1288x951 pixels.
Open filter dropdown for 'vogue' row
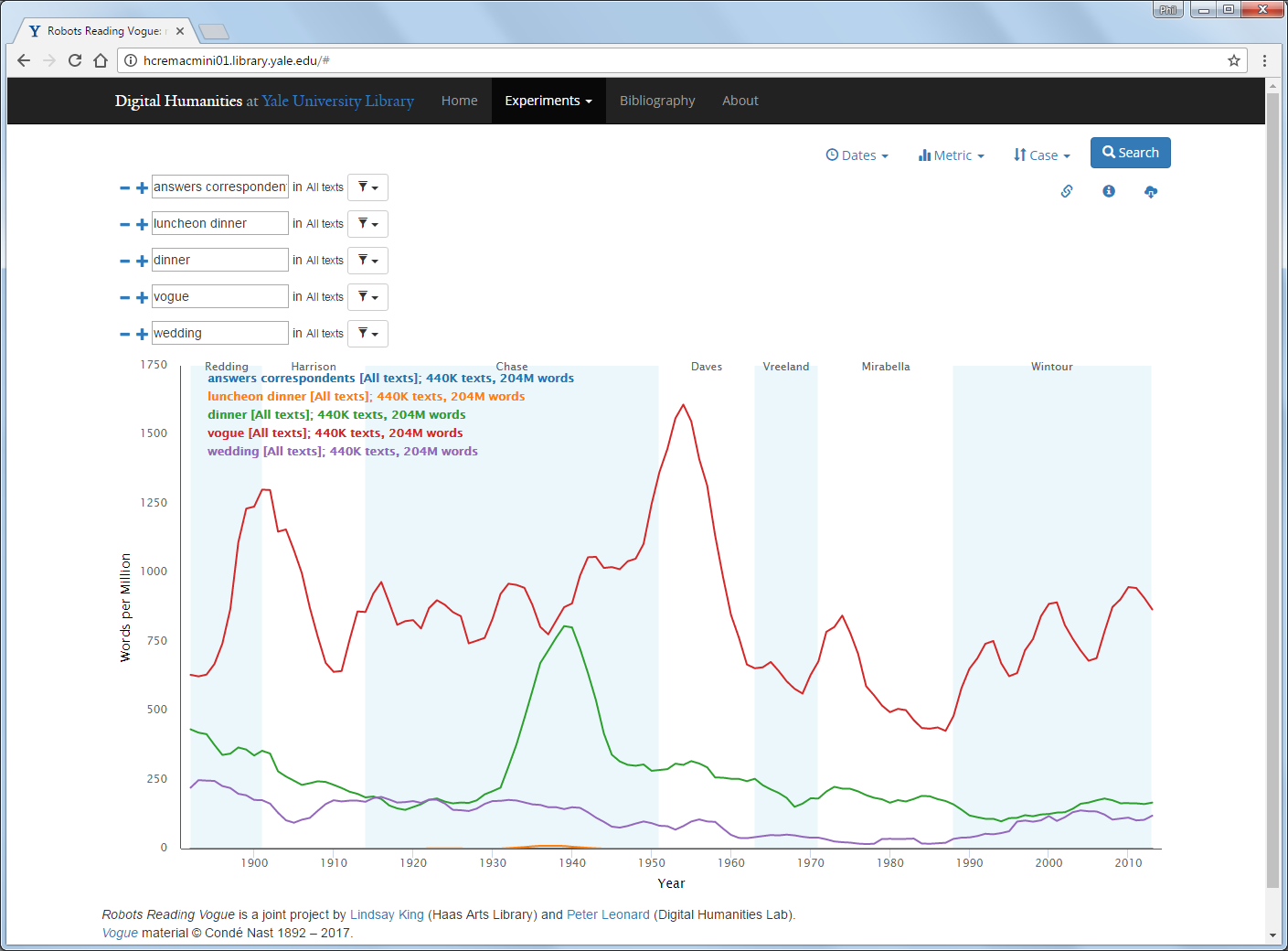(367, 297)
